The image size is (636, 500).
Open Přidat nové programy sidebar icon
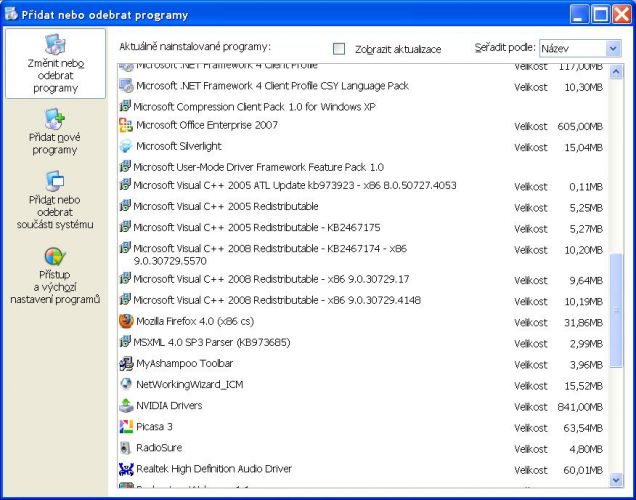[x=55, y=118]
